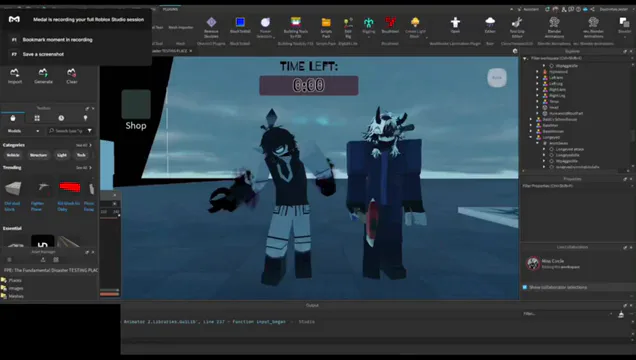Switch to the Toolbox Inventory grid tab
Viewport: 636px width, 360px height.
point(37,118)
